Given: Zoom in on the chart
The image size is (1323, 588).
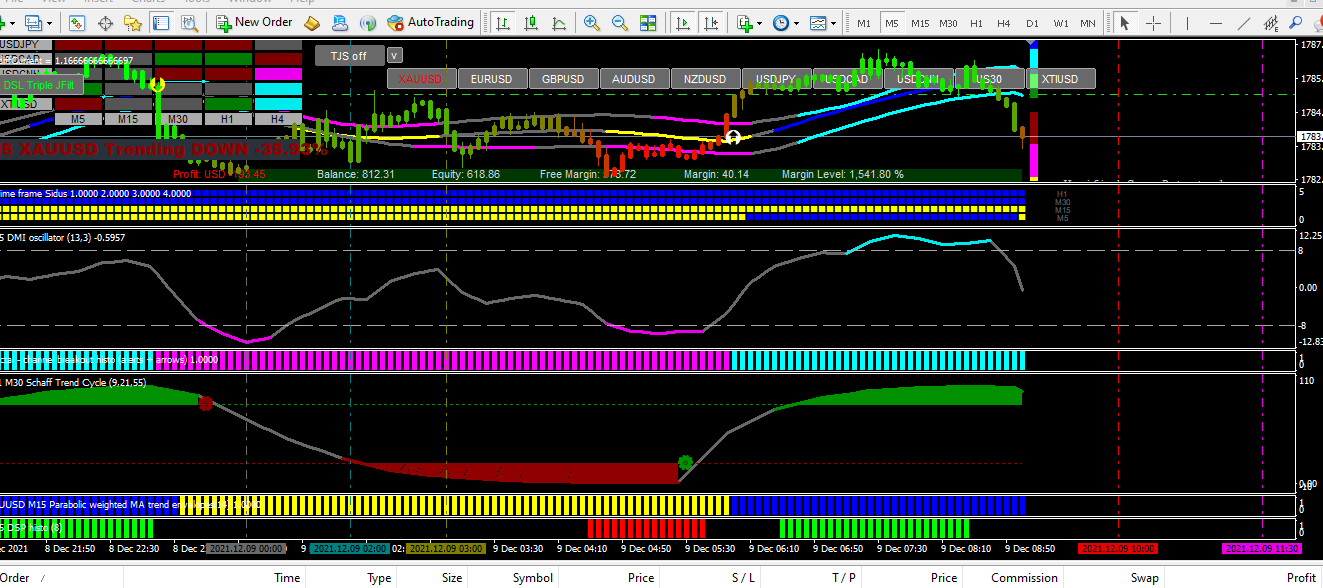Looking at the screenshot, I should 592,22.
